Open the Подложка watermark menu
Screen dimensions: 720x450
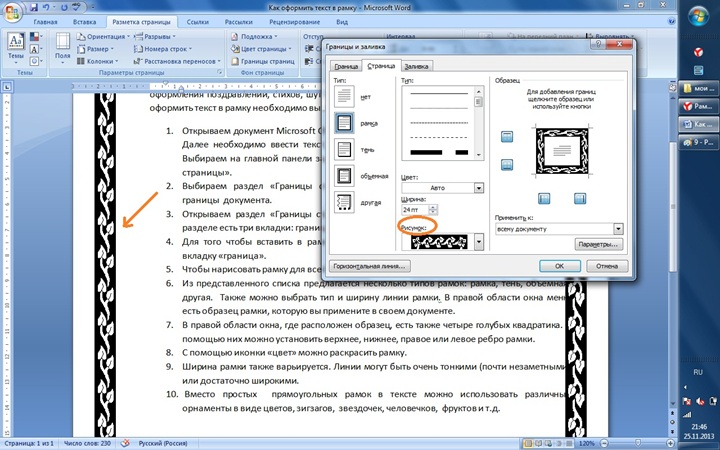[x=254, y=36]
